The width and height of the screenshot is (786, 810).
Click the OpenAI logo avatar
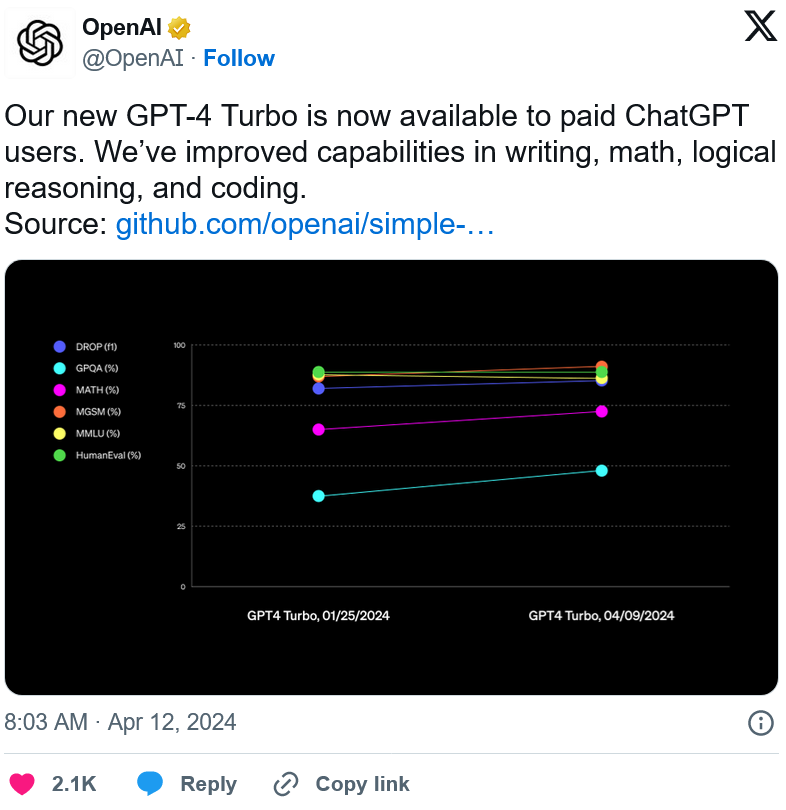tap(40, 43)
